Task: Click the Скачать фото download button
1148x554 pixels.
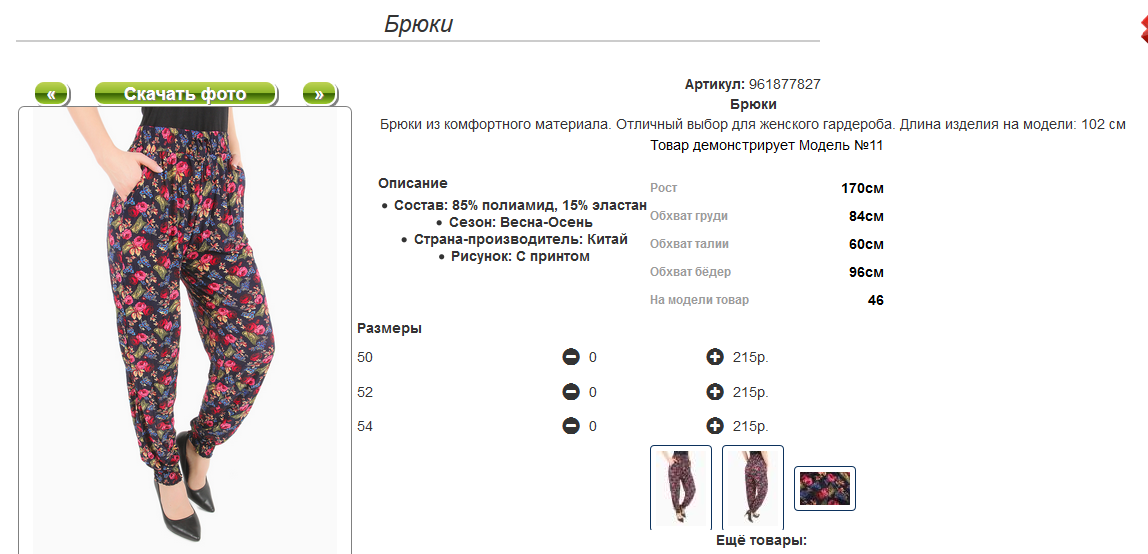Action: (x=185, y=94)
